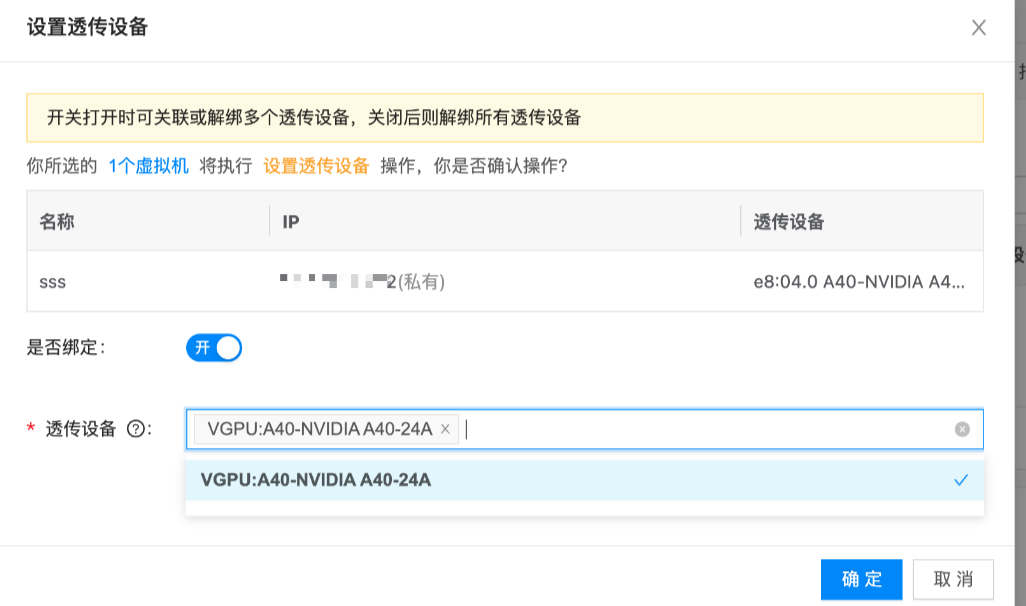
Task: Click the help icon beside 透传设备 label
Action: pos(136,429)
